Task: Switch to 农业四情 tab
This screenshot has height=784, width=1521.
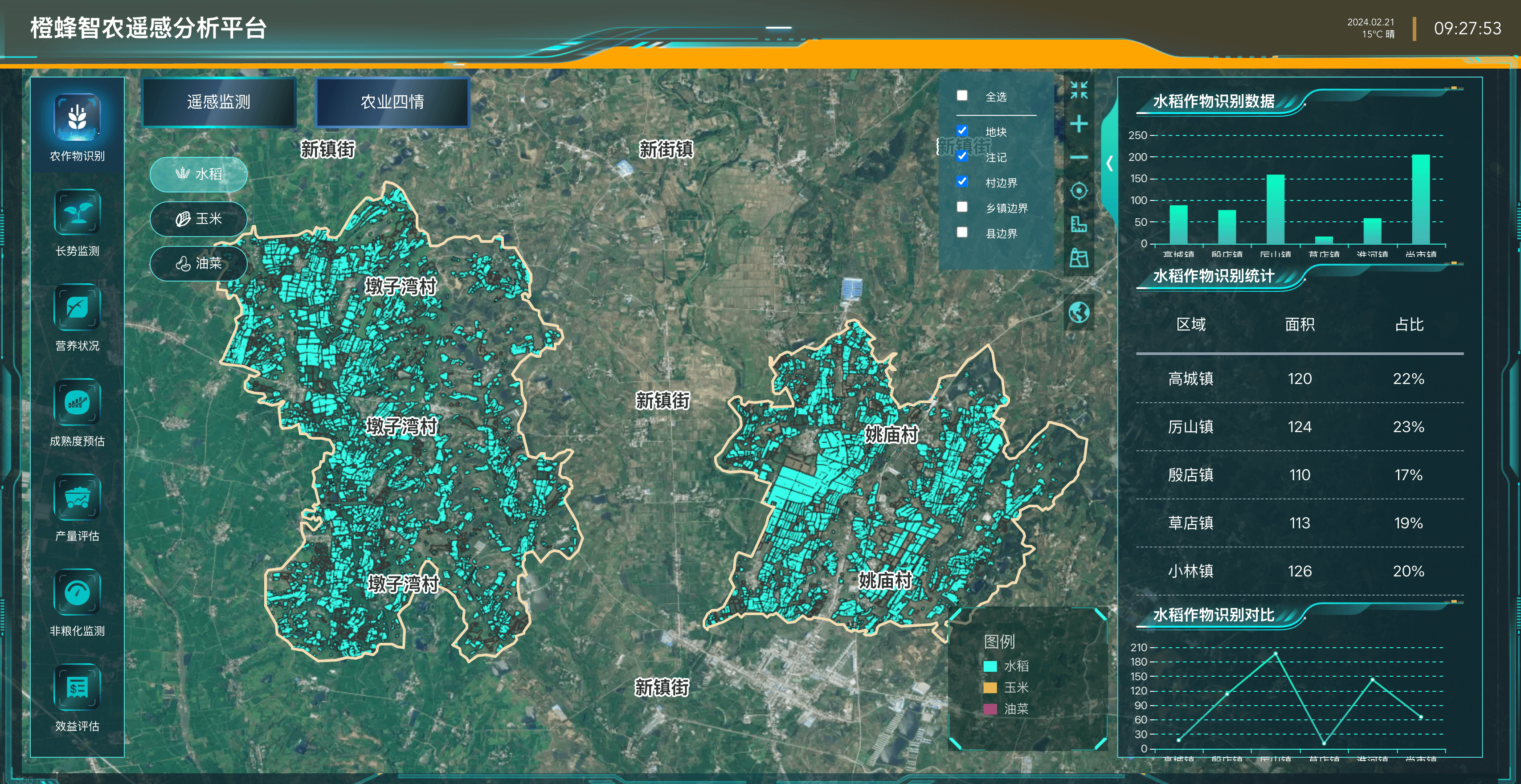Action: coord(393,102)
